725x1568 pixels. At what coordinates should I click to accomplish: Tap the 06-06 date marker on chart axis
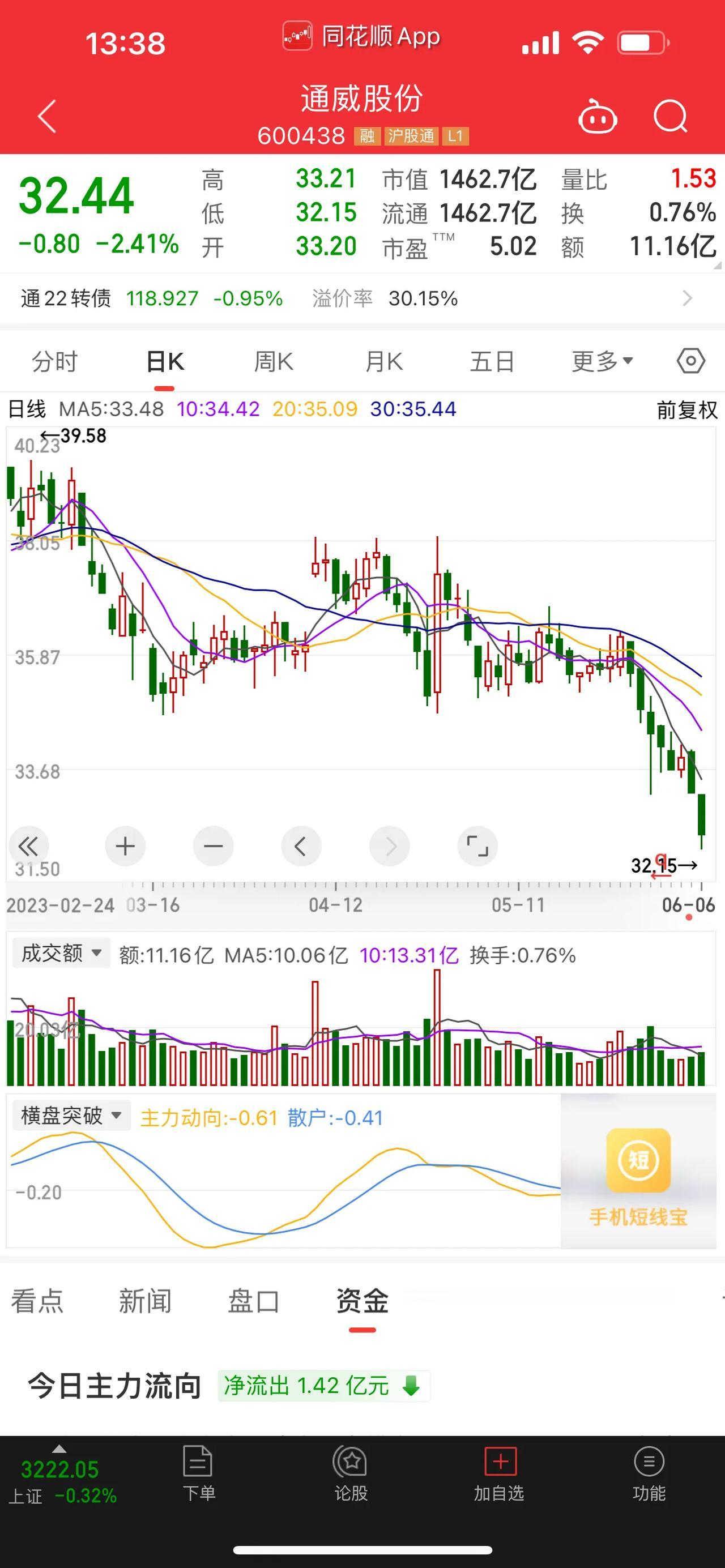pyautogui.click(x=689, y=905)
